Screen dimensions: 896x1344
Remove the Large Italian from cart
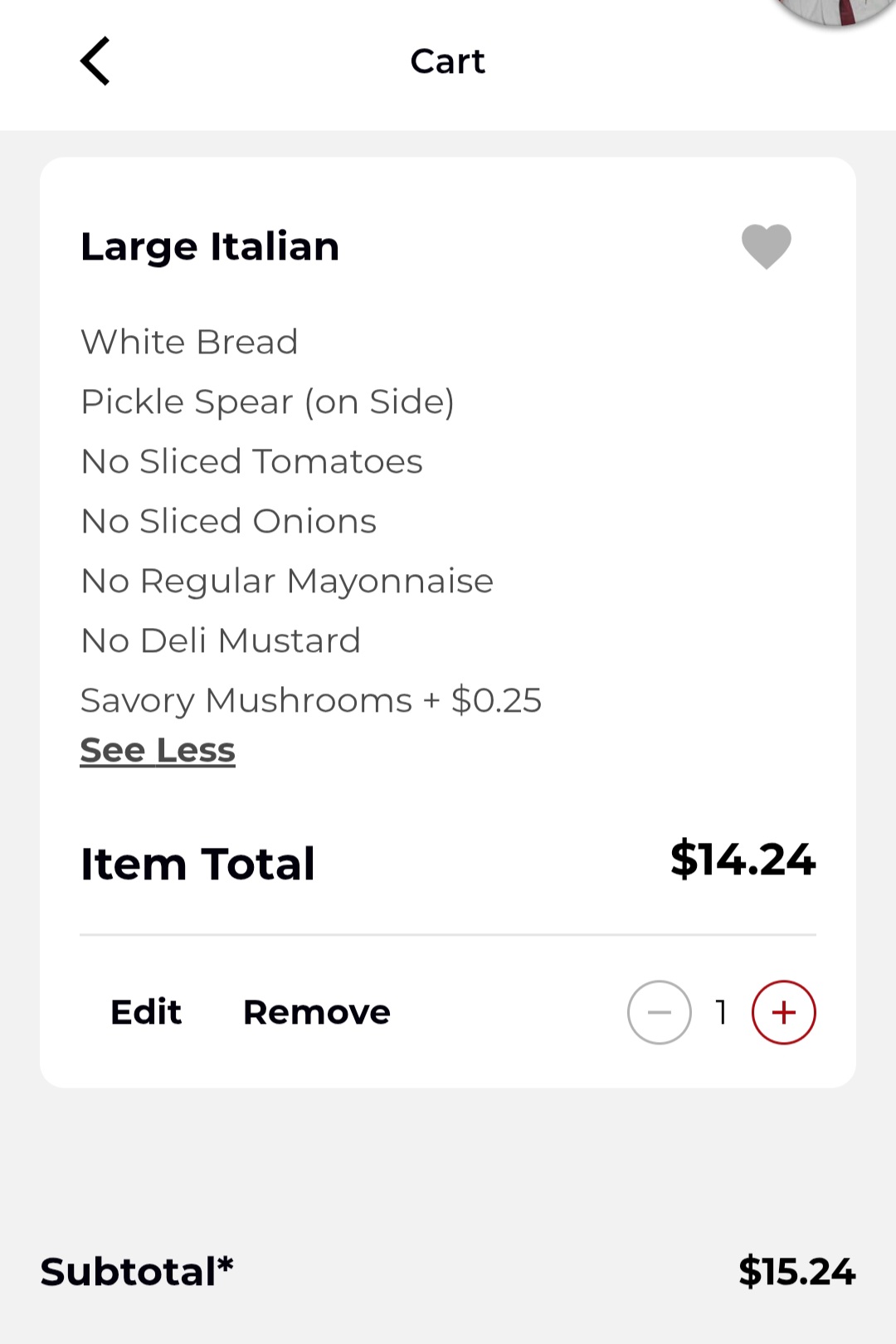pyautogui.click(x=316, y=1012)
